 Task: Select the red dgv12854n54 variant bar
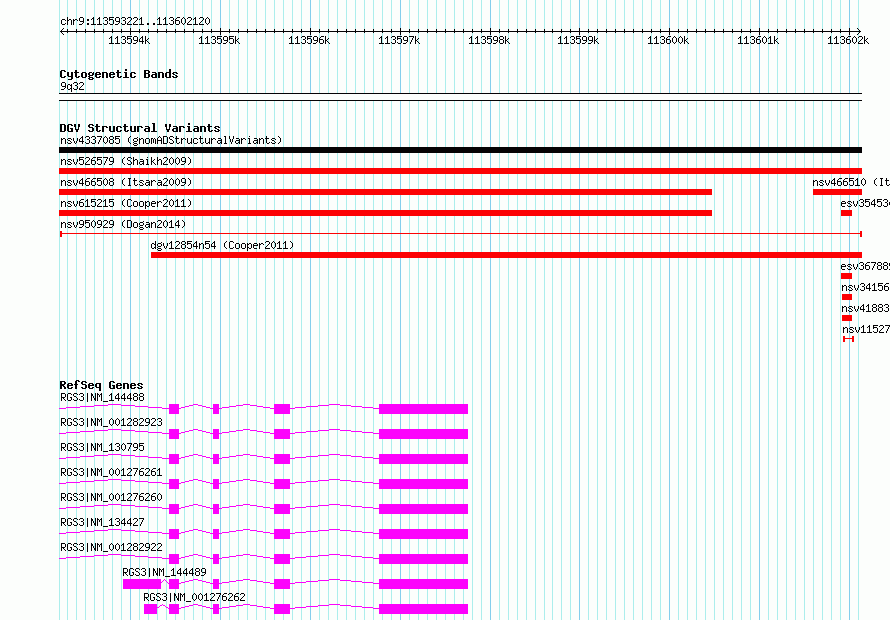[506, 255]
